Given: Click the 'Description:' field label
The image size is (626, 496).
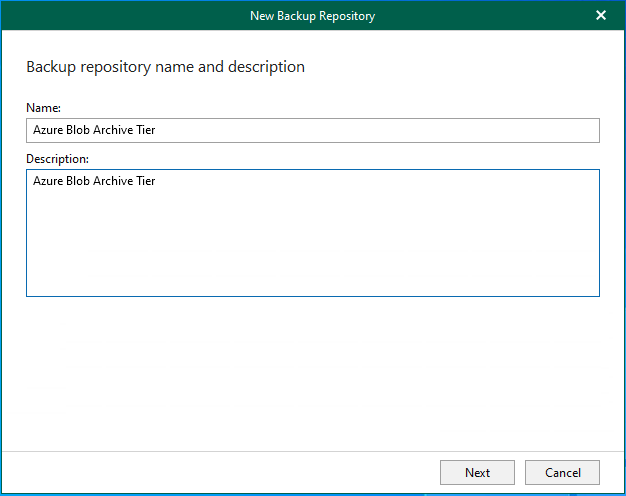Looking at the screenshot, I should click(x=57, y=158).
